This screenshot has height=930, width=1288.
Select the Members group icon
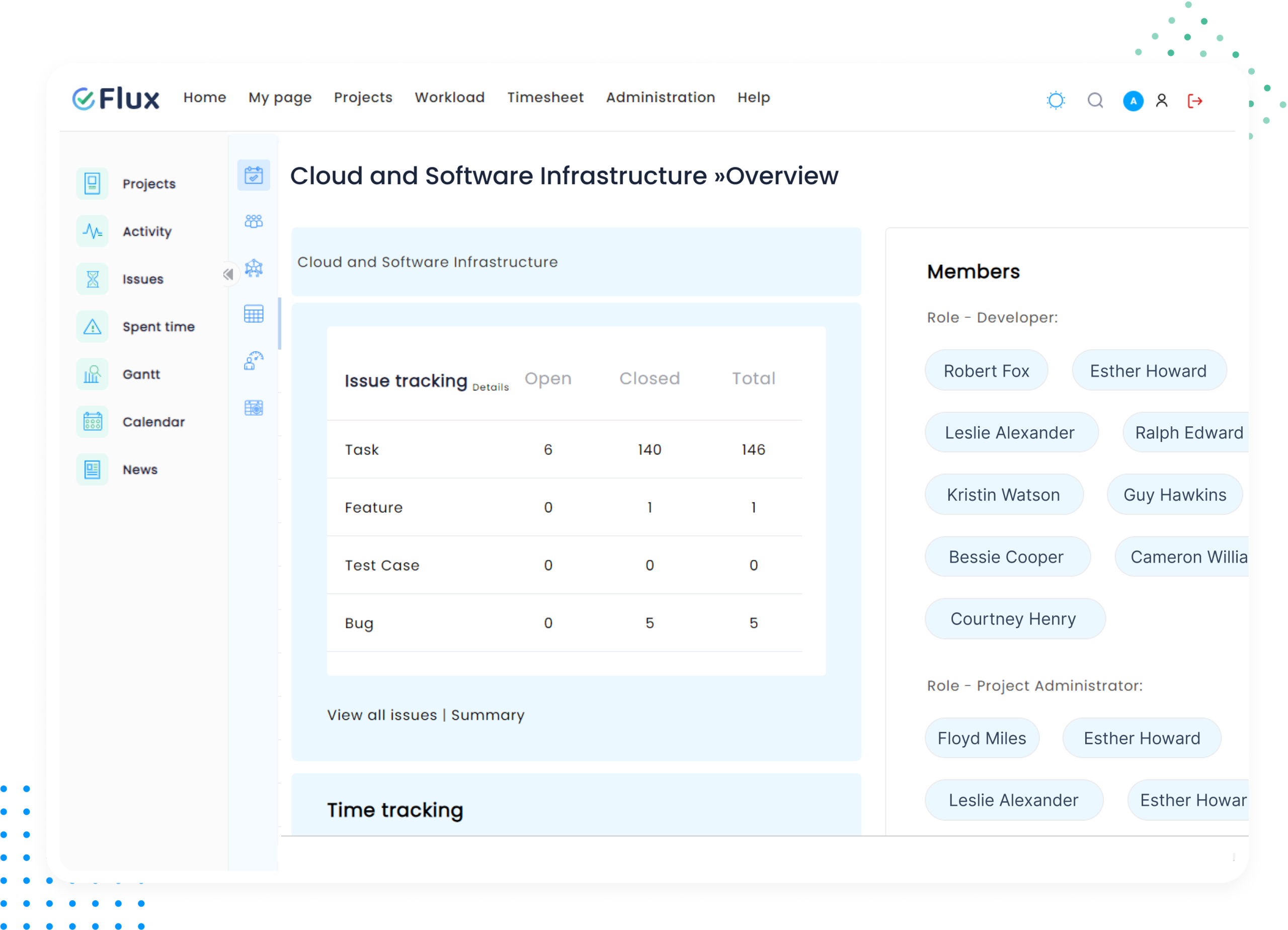click(x=253, y=221)
